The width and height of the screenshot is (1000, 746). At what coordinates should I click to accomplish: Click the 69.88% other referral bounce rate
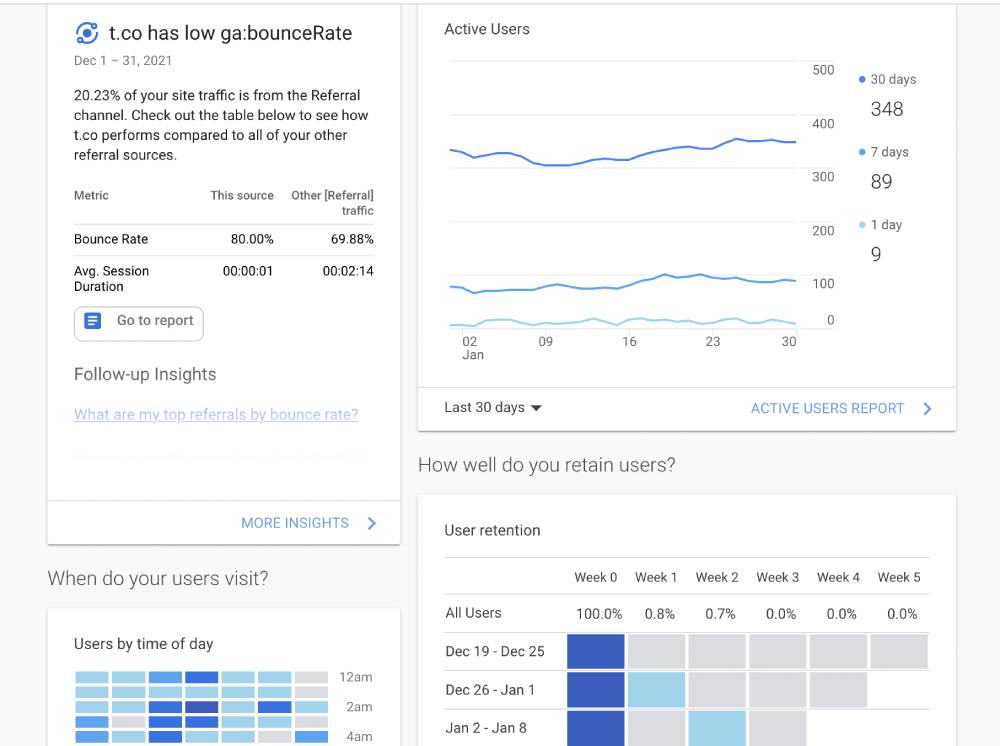(352, 239)
